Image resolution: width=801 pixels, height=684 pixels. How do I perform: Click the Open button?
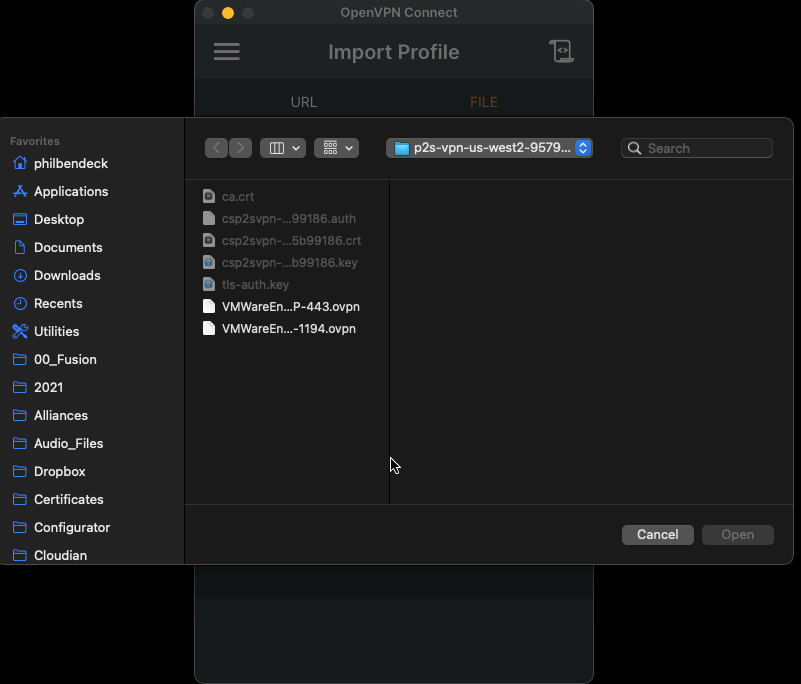click(737, 534)
